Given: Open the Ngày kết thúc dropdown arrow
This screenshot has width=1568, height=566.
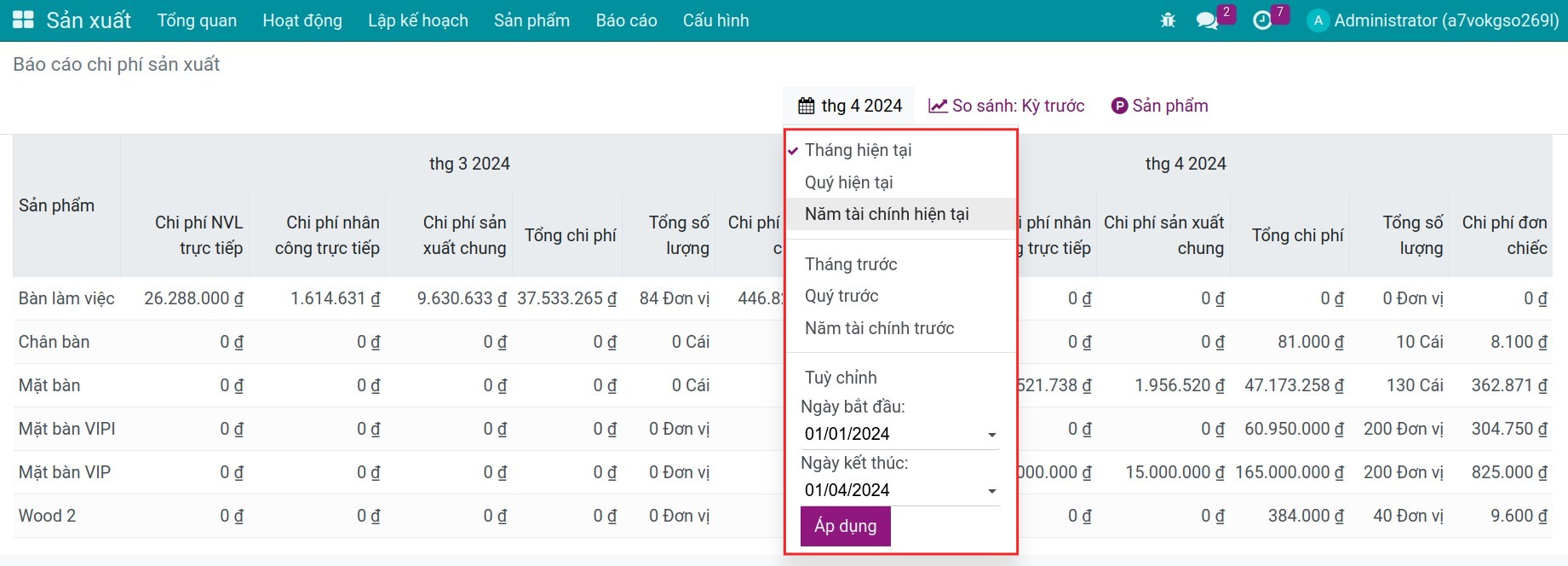Looking at the screenshot, I should pyautogui.click(x=992, y=492).
